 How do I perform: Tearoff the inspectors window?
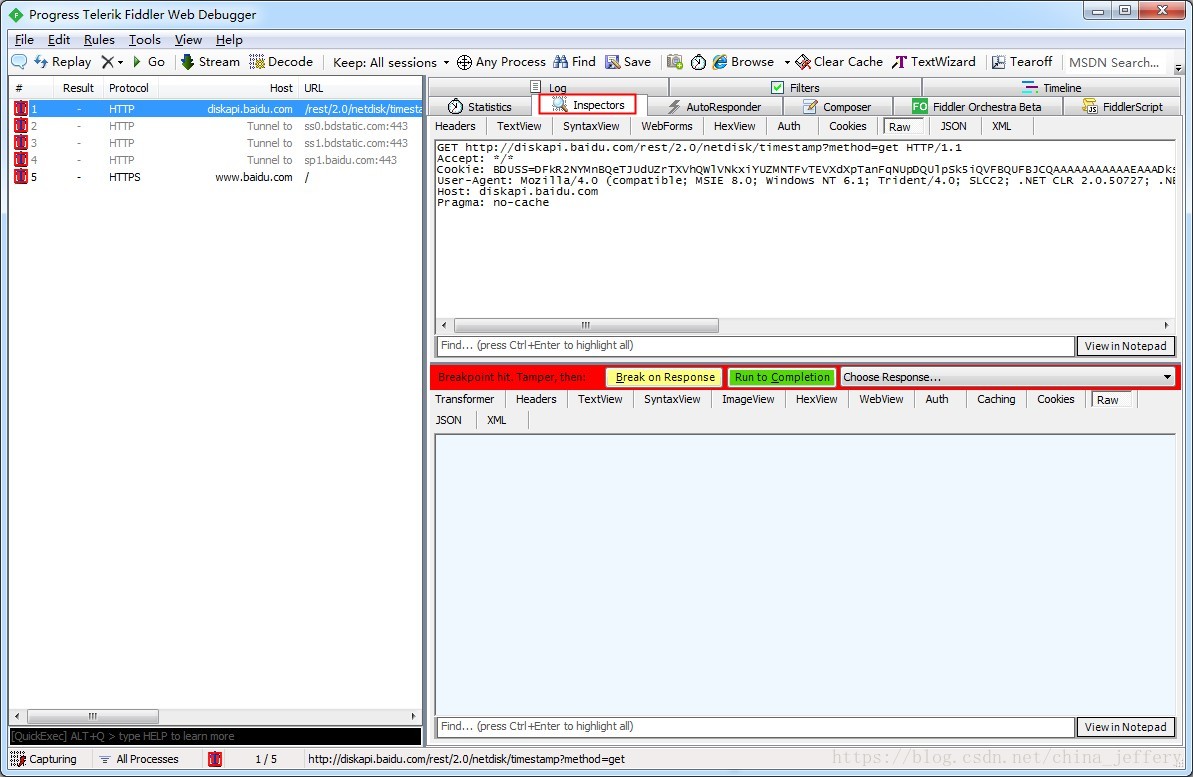pyautogui.click(x=1022, y=62)
